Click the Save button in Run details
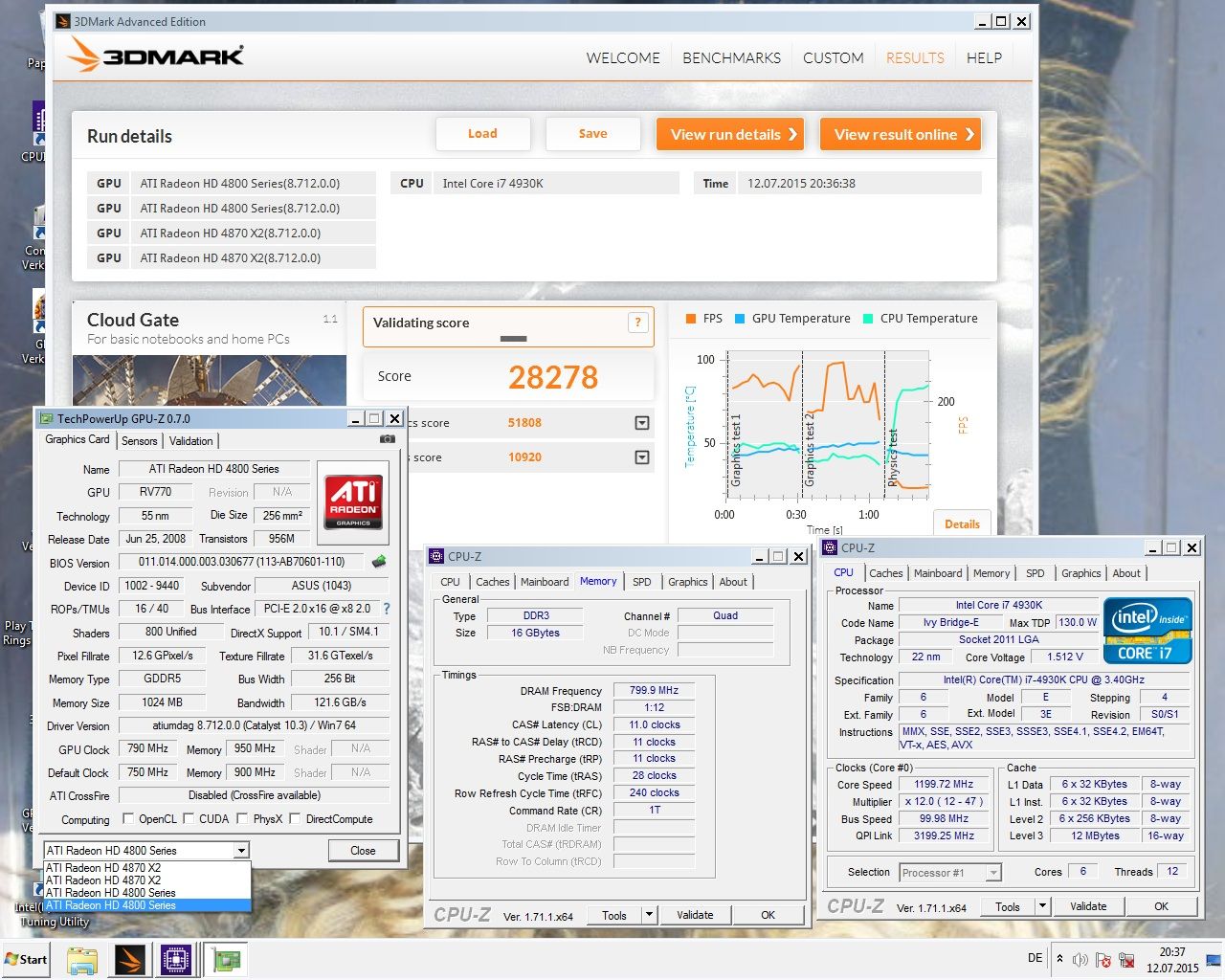The image size is (1225, 980). click(592, 134)
